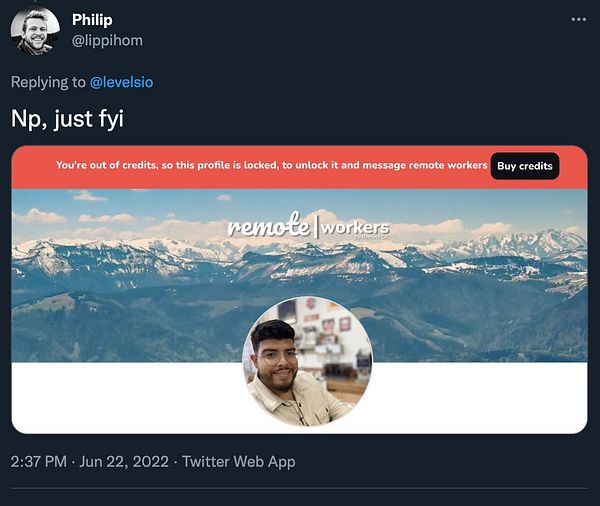This screenshot has height=506, width=600.
Task: Open Philip's profile picture avatar
Action: click(x=35, y=31)
